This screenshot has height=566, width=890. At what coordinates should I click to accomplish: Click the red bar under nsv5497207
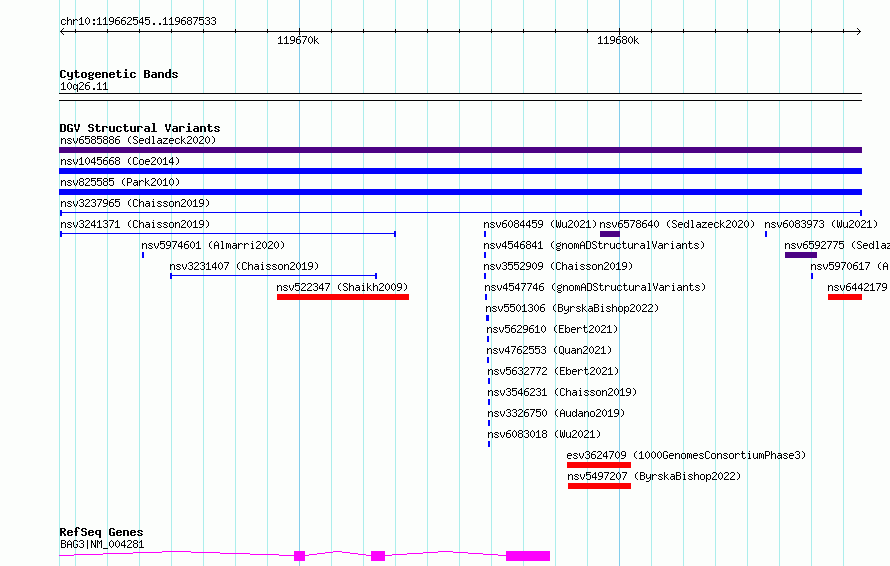pyautogui.click(x=599, y=486)
